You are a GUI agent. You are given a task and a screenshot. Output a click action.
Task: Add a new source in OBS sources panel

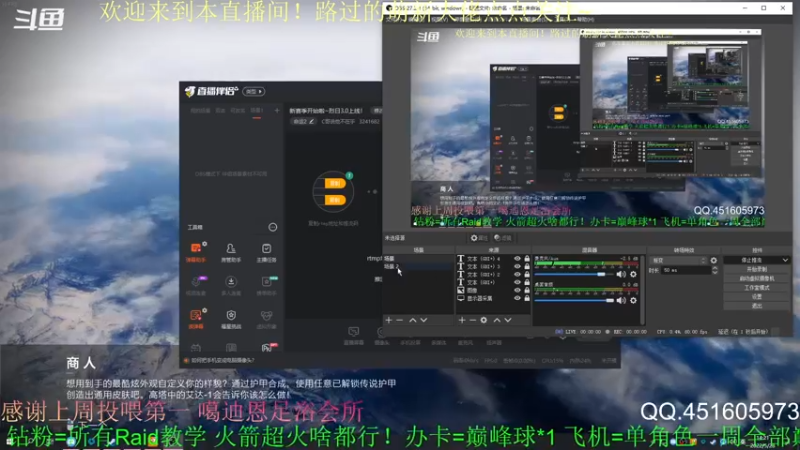(462, 320)
